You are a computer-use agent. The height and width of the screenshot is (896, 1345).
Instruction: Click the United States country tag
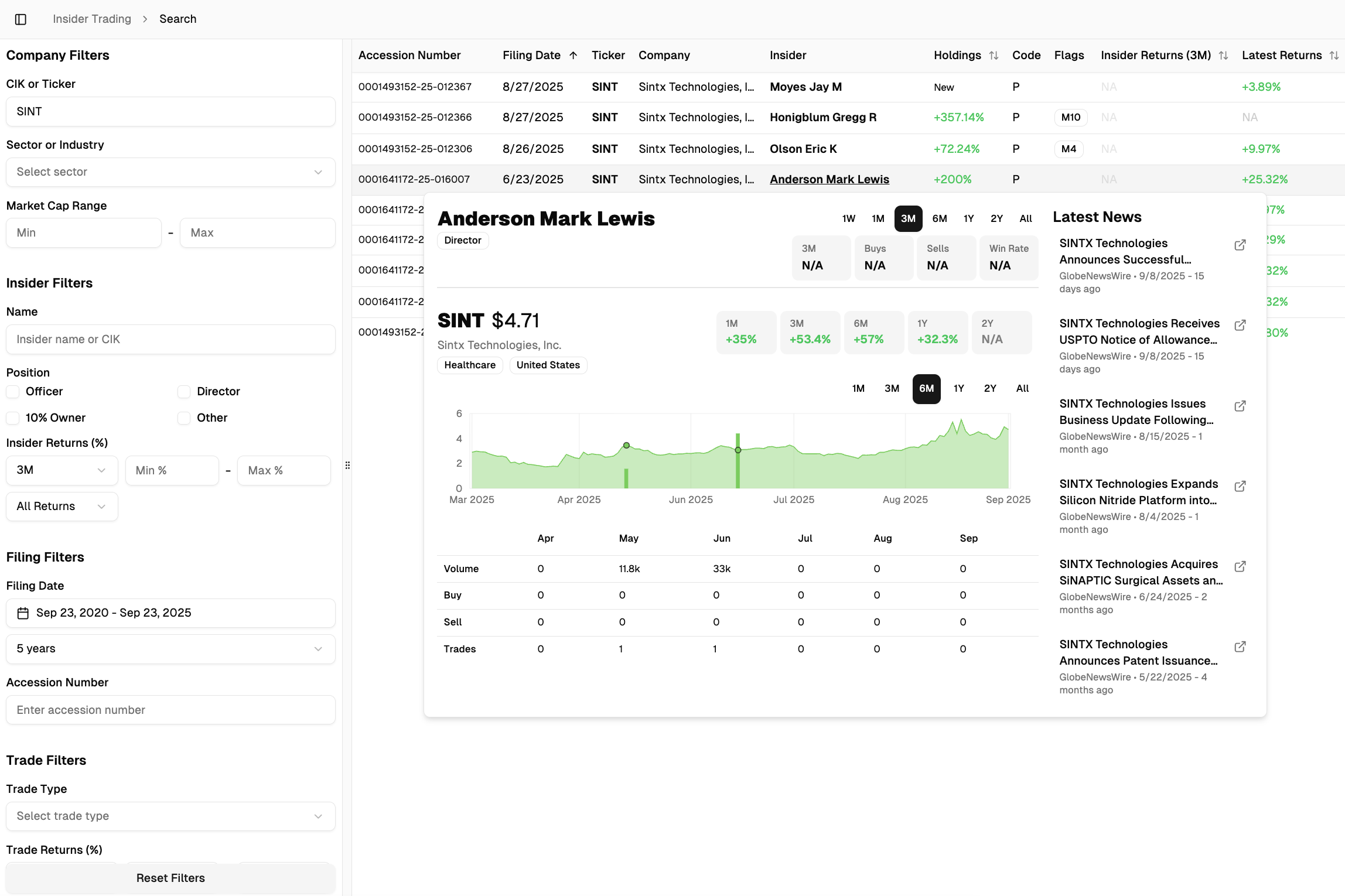(x=548, y=365)
